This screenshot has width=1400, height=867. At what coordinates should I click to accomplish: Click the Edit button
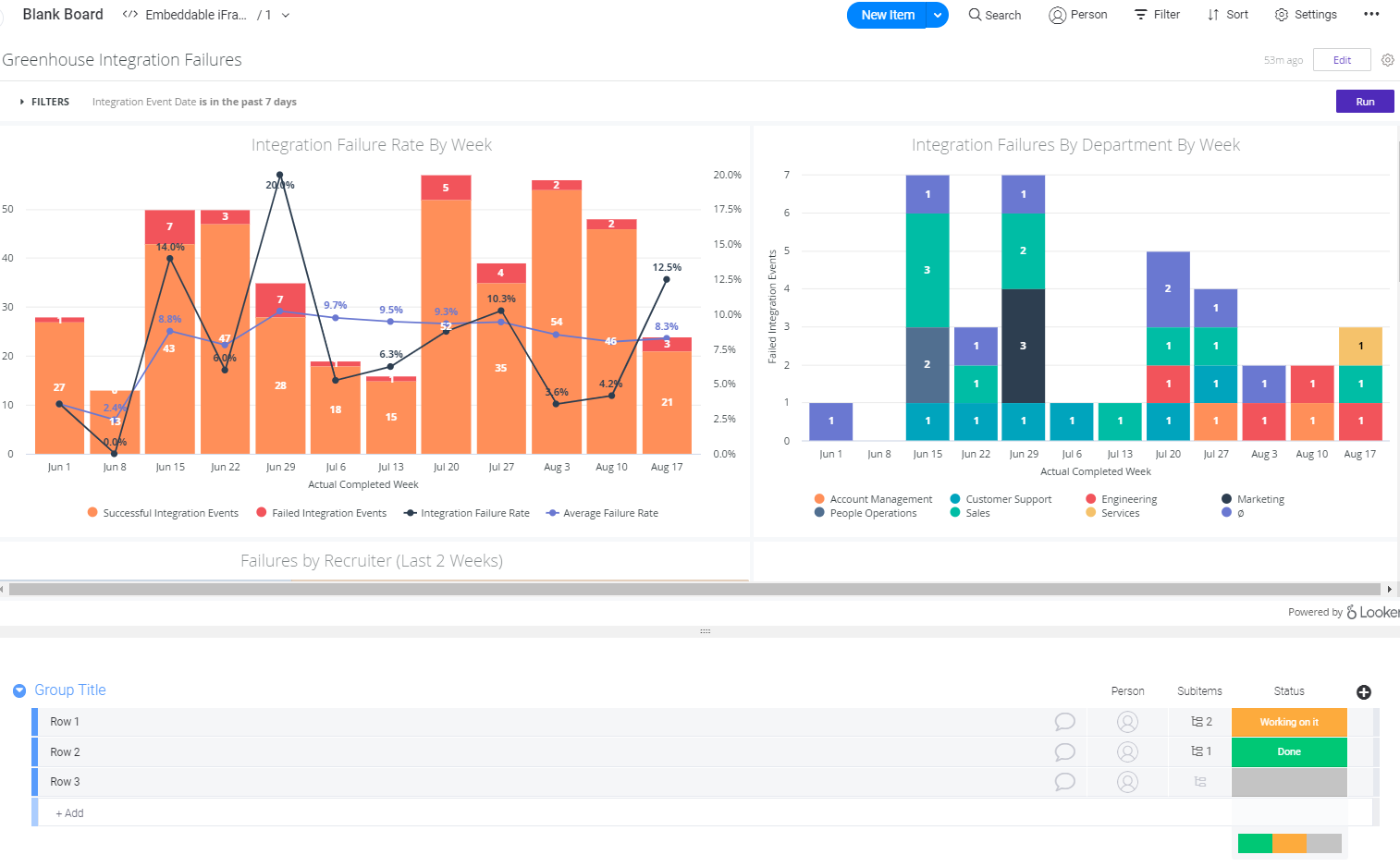tap(1342, 60)
